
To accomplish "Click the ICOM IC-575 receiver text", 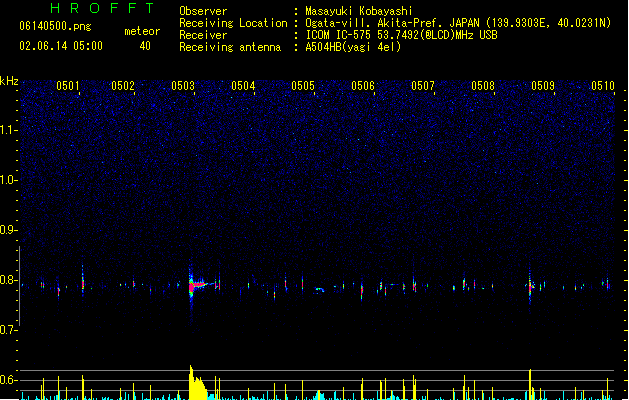I will 401,35.
